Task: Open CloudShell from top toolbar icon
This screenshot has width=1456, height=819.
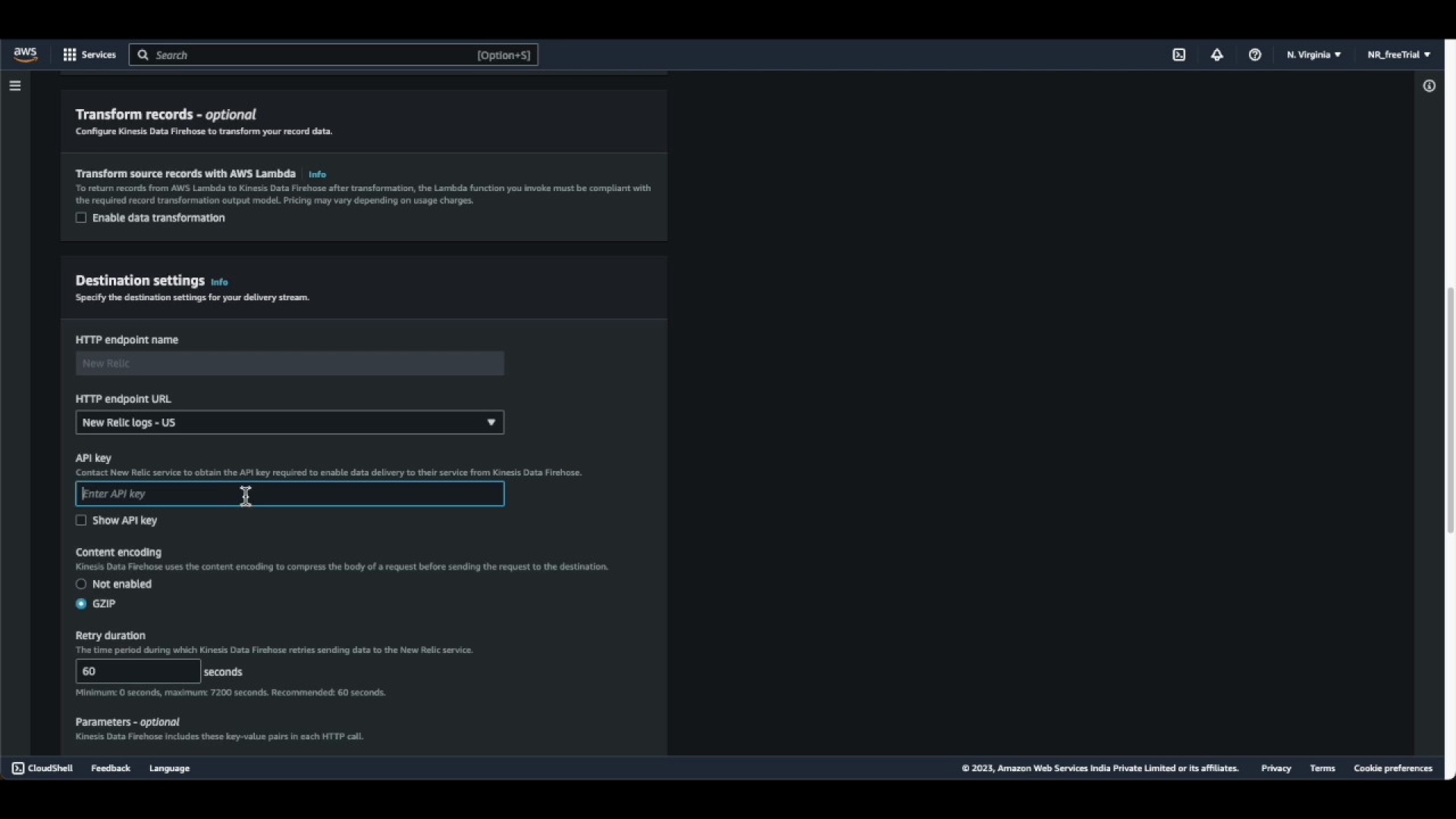Action: point(1178,55)
